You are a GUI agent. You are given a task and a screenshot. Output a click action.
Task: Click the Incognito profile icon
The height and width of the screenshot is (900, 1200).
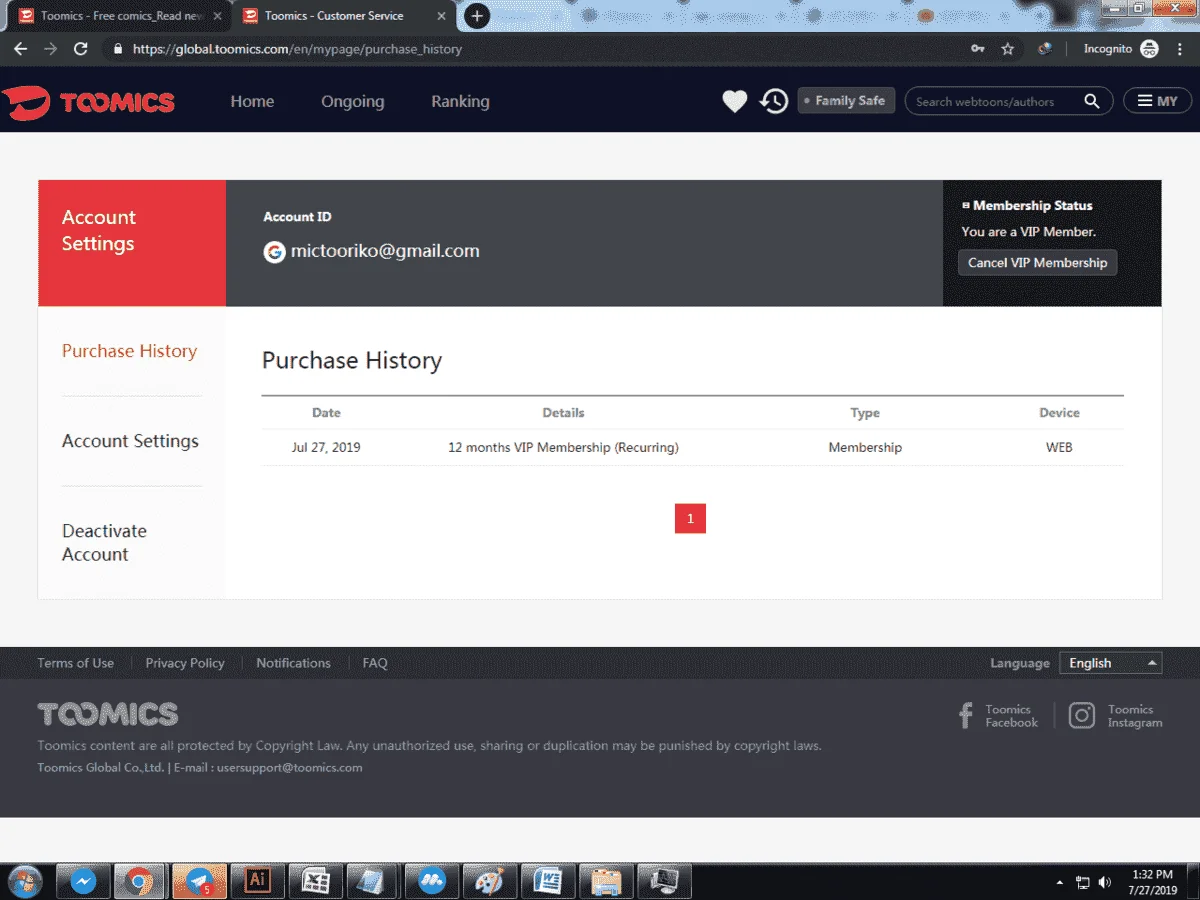(1149, 48)
